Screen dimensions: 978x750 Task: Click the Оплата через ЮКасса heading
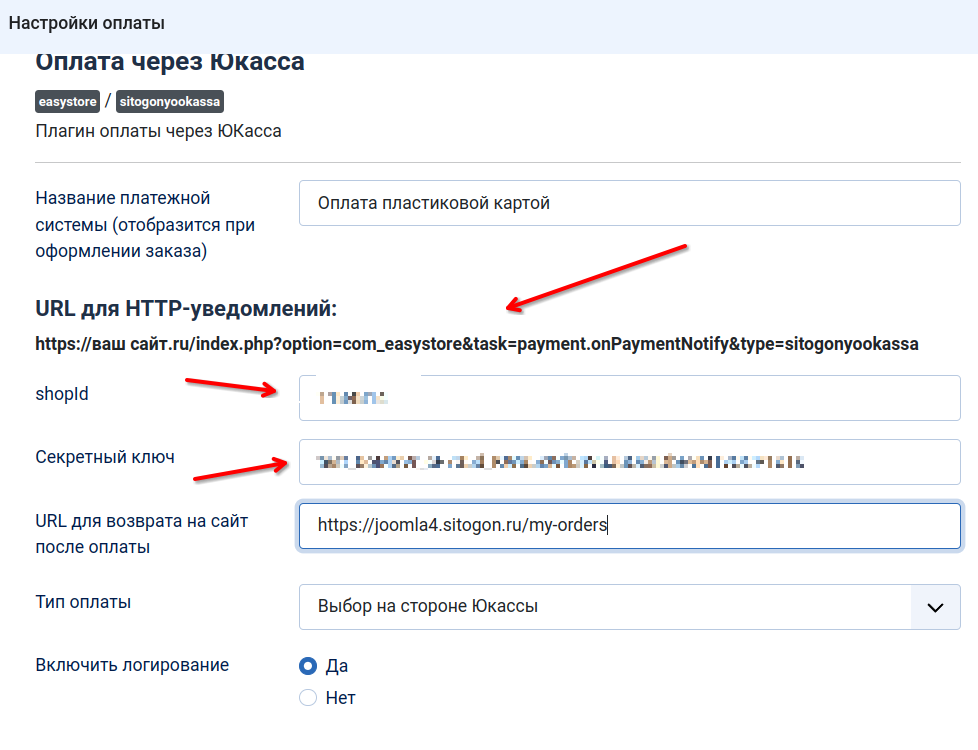point(170,62)
